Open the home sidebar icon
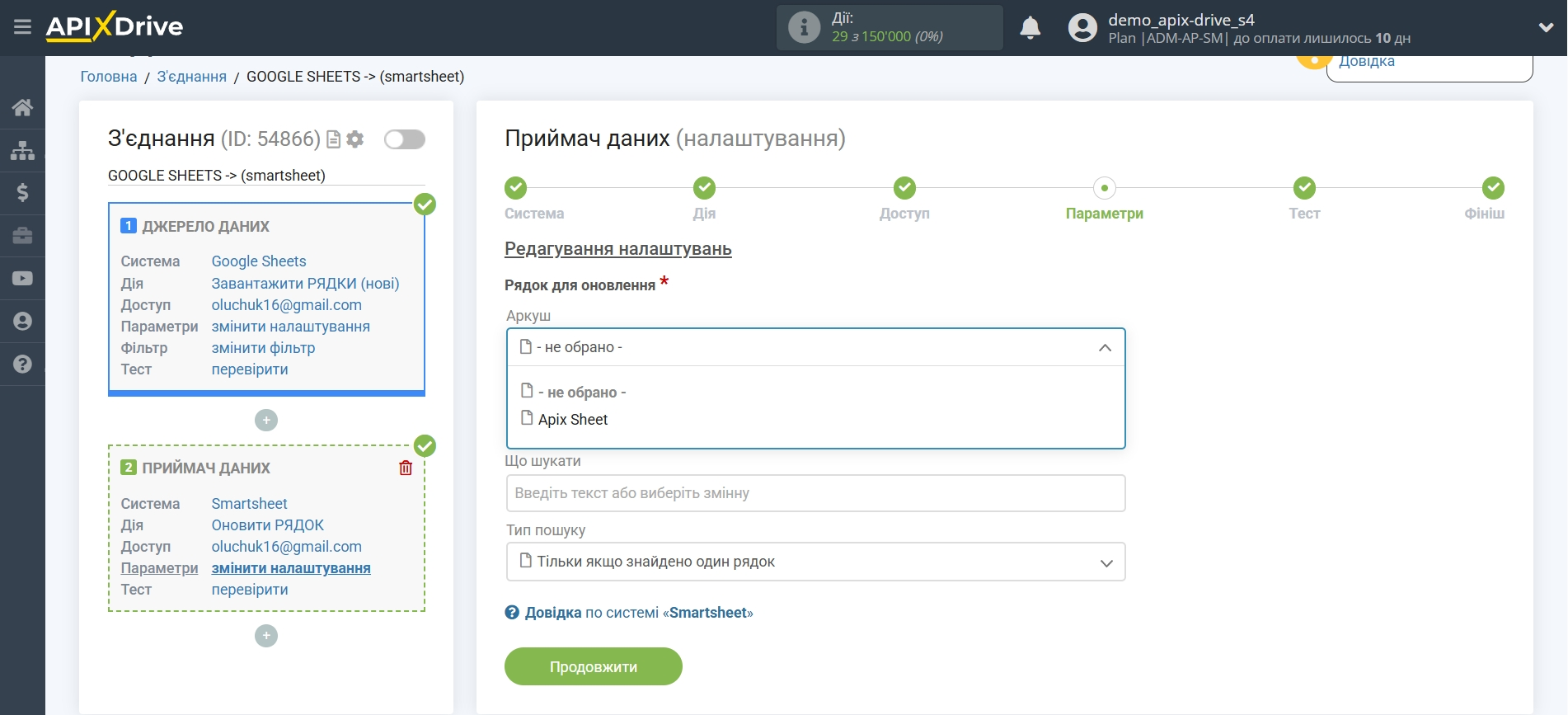Image resolution: width=1568 pixels, height=715 pixels. (22, 107)
